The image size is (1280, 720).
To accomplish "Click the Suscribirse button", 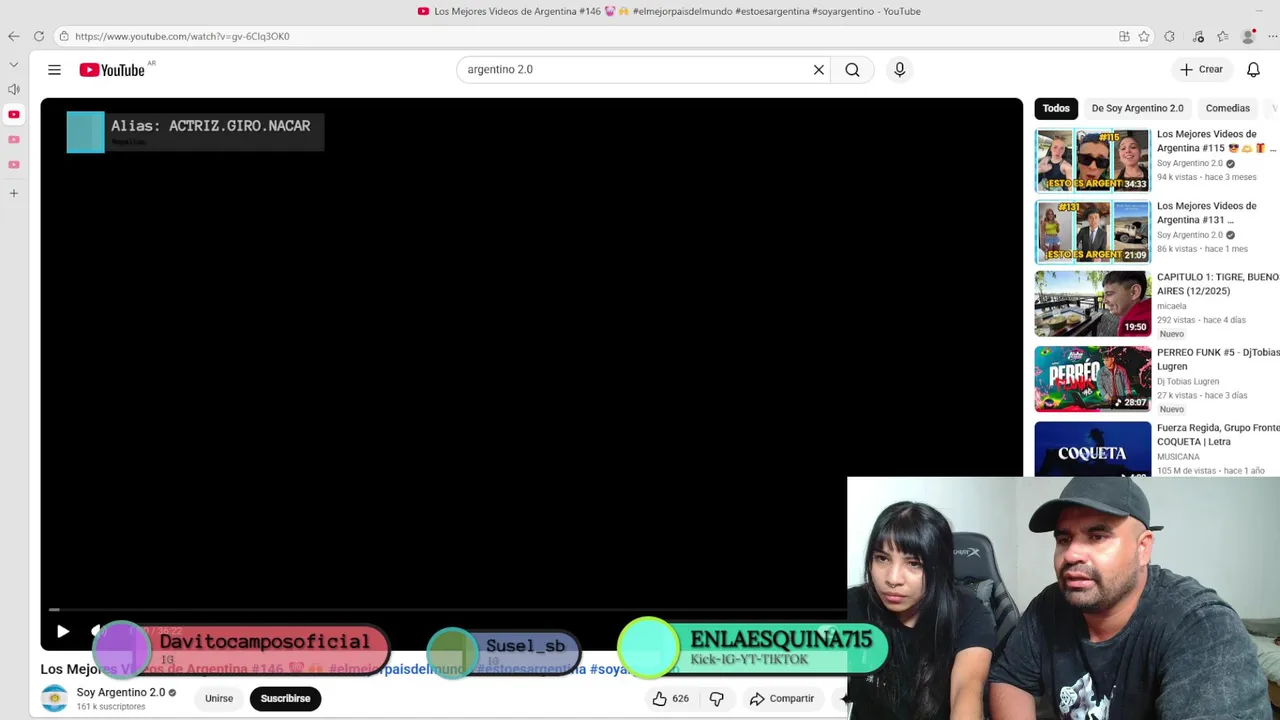I will [286, 698].
